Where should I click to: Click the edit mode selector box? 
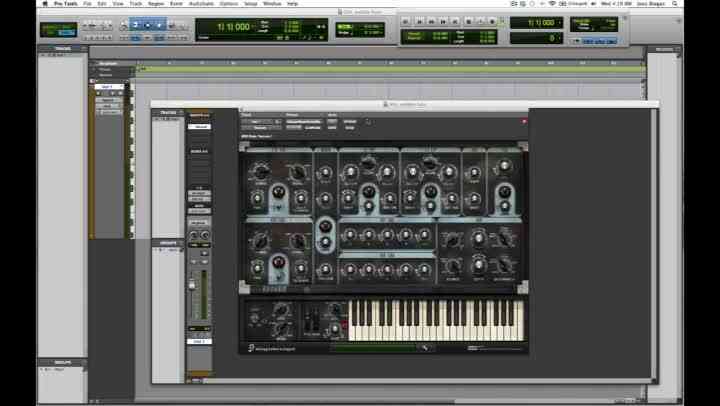pos(58,29)
